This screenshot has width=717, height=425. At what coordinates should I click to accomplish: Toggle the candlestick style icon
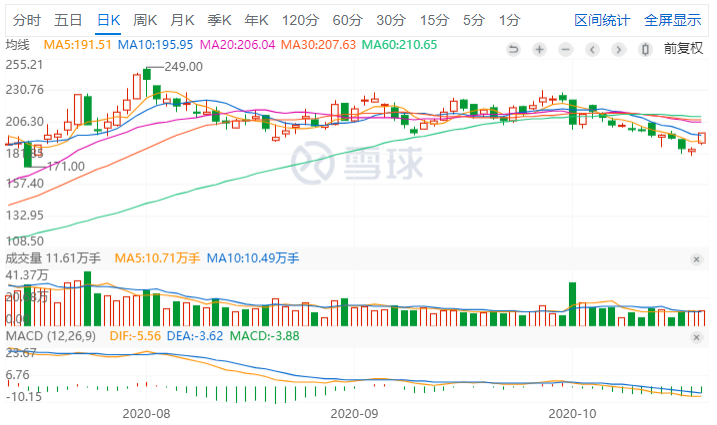pyautogui.click(x=645, y=49)
